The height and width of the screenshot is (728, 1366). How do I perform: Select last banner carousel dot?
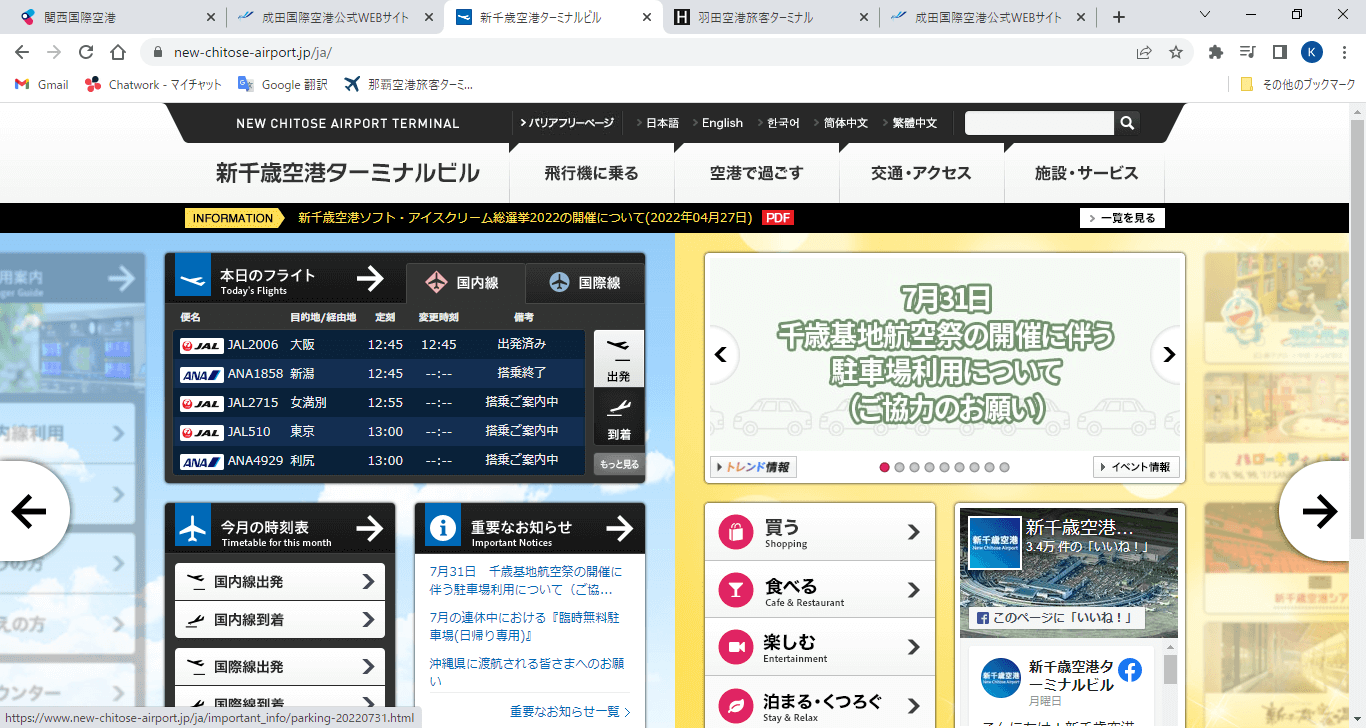tap(1005, 467)
